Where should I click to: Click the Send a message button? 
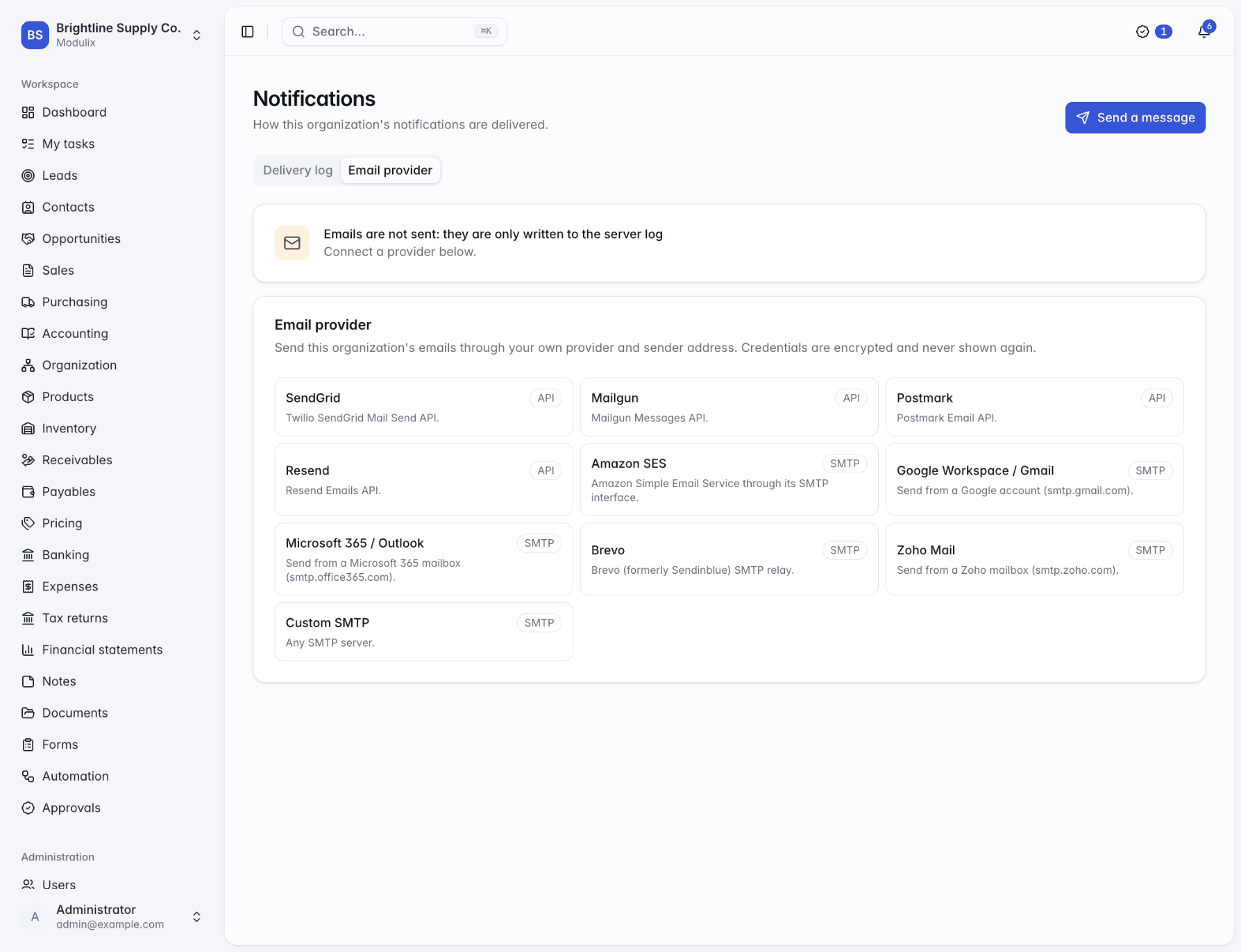point(1135,118)
